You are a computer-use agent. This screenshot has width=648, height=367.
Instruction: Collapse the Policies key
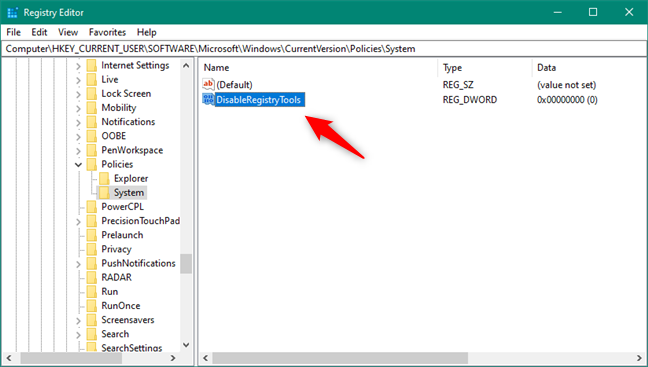click(79, 164)
